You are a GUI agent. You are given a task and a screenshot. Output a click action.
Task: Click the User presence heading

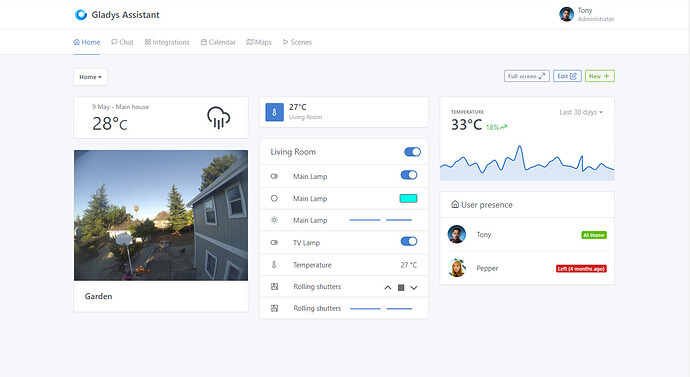click(x=487, y=205)
